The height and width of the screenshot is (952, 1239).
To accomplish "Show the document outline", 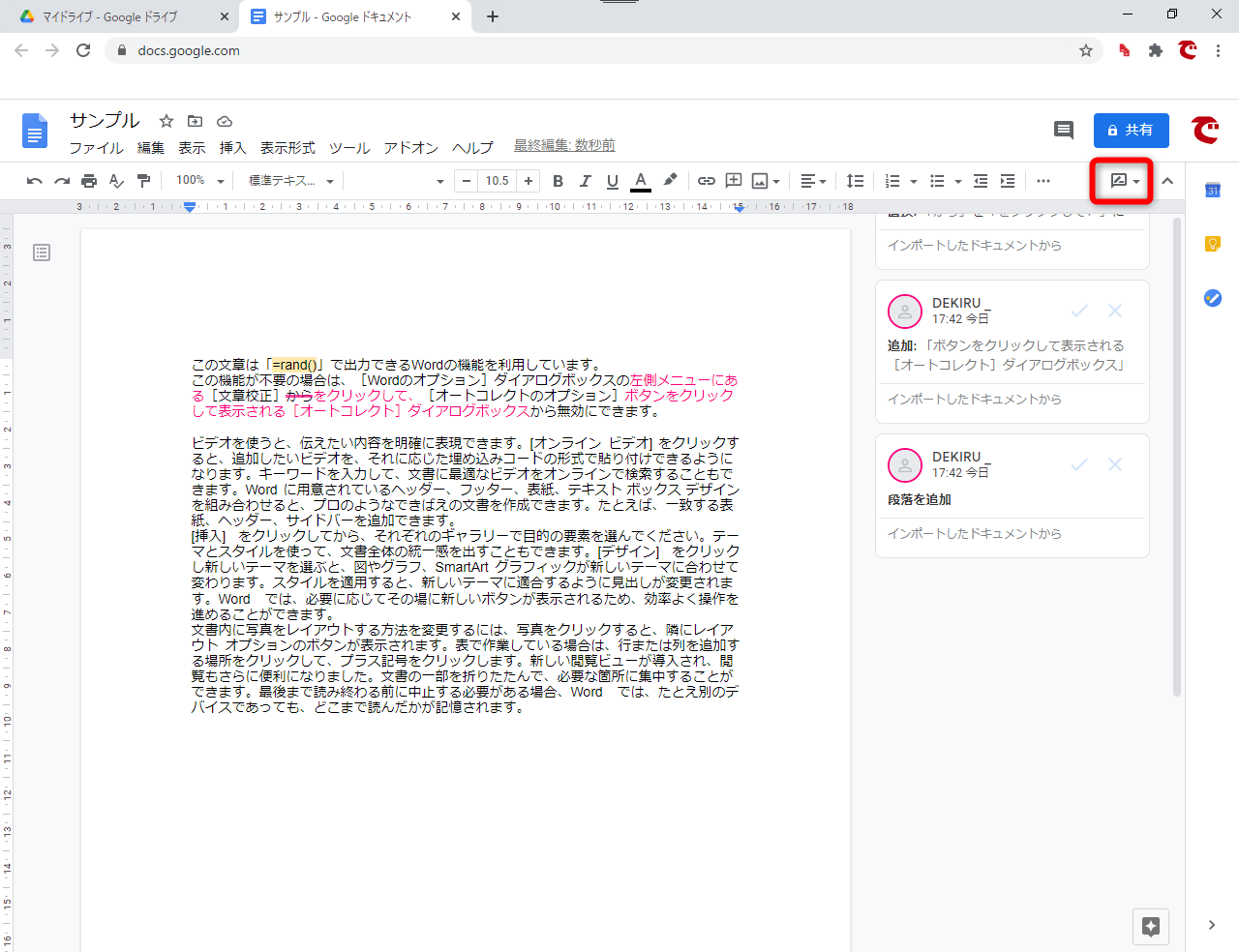I will 42,253.
